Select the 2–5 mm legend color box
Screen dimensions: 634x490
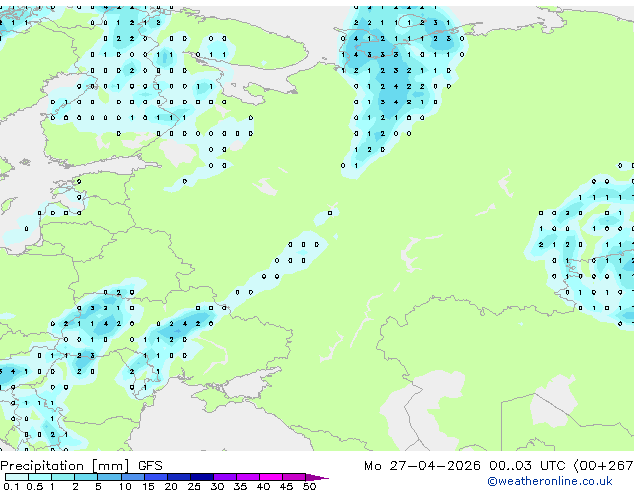86,477
